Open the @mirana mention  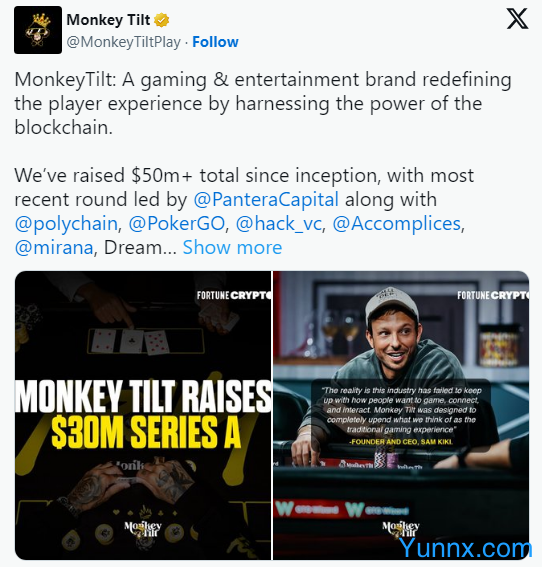coord(54,248)
